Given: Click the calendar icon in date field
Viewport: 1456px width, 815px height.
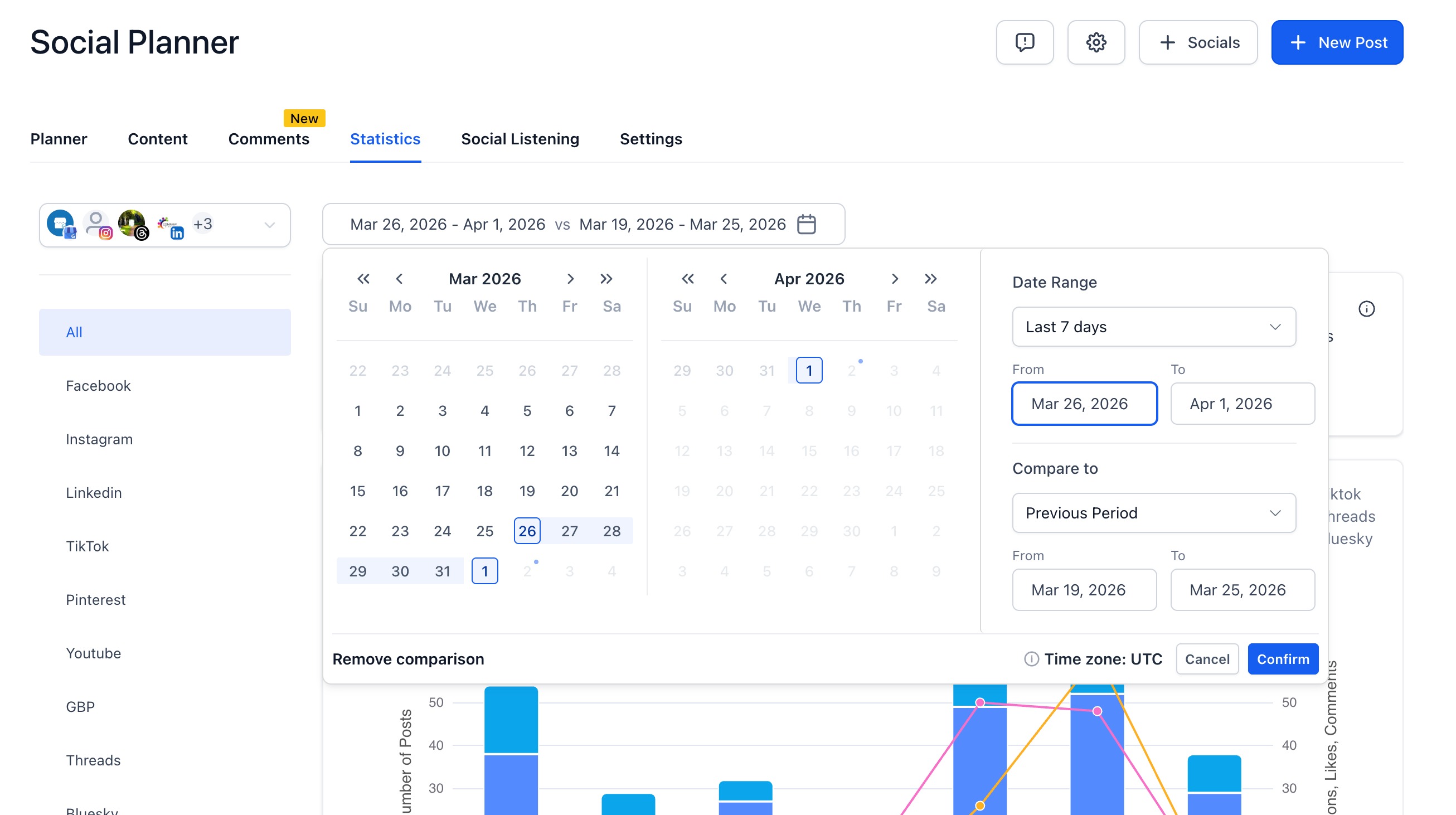Looking at the screenshot, I should (806, 225).
